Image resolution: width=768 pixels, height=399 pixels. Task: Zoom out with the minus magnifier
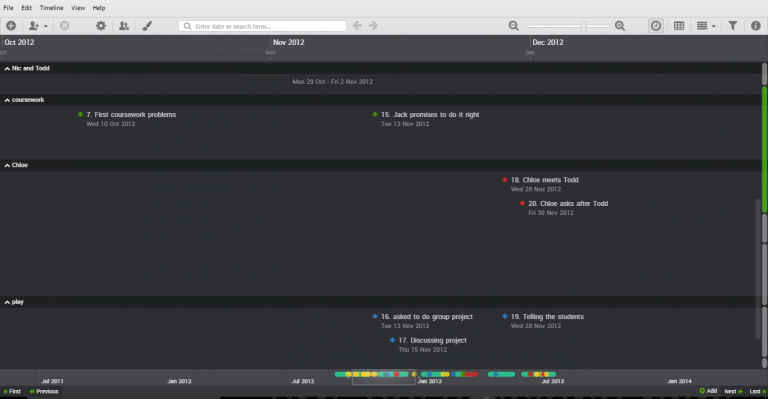click(x=513, y=26)
